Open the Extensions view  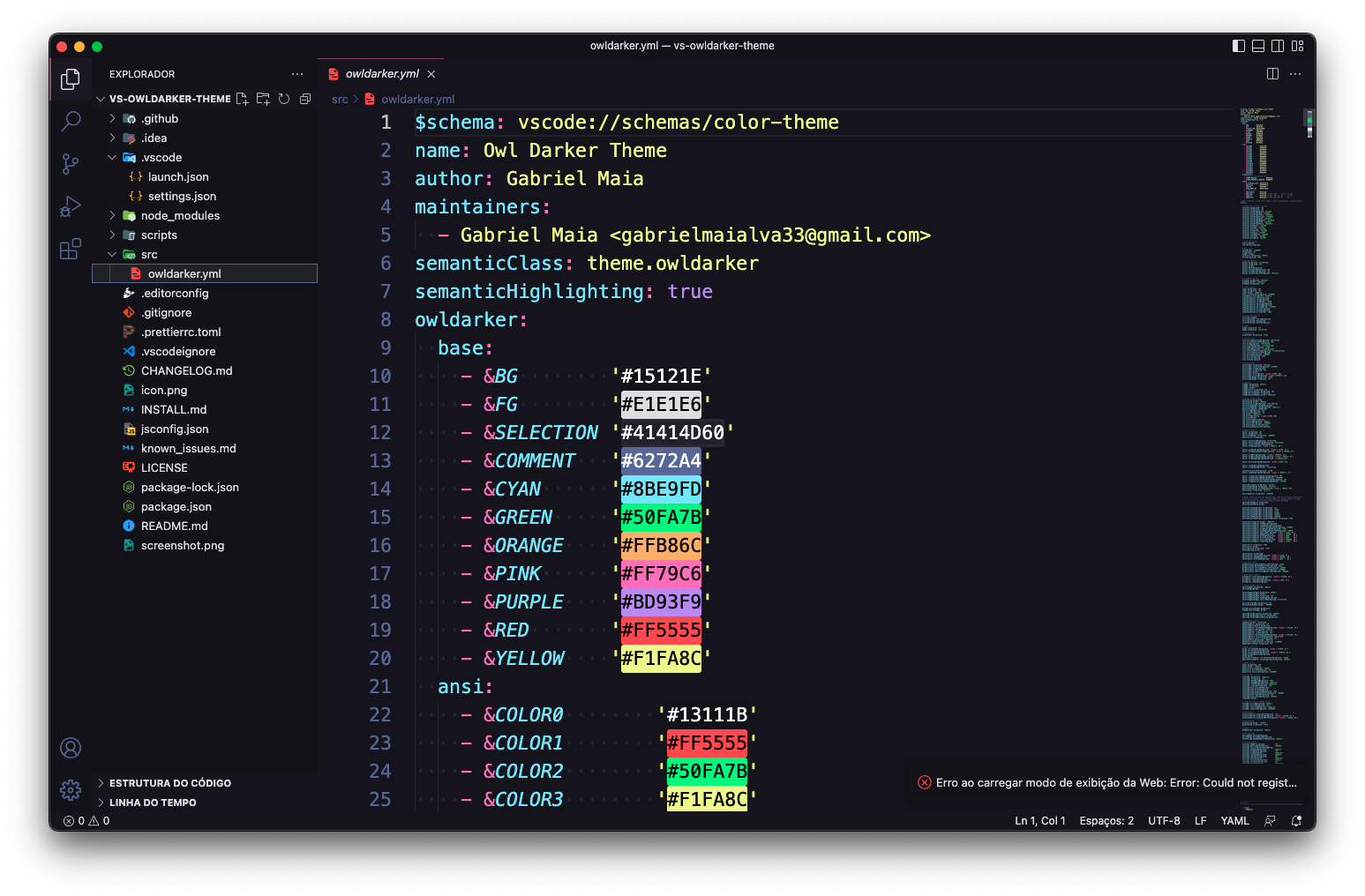point(71,249)
